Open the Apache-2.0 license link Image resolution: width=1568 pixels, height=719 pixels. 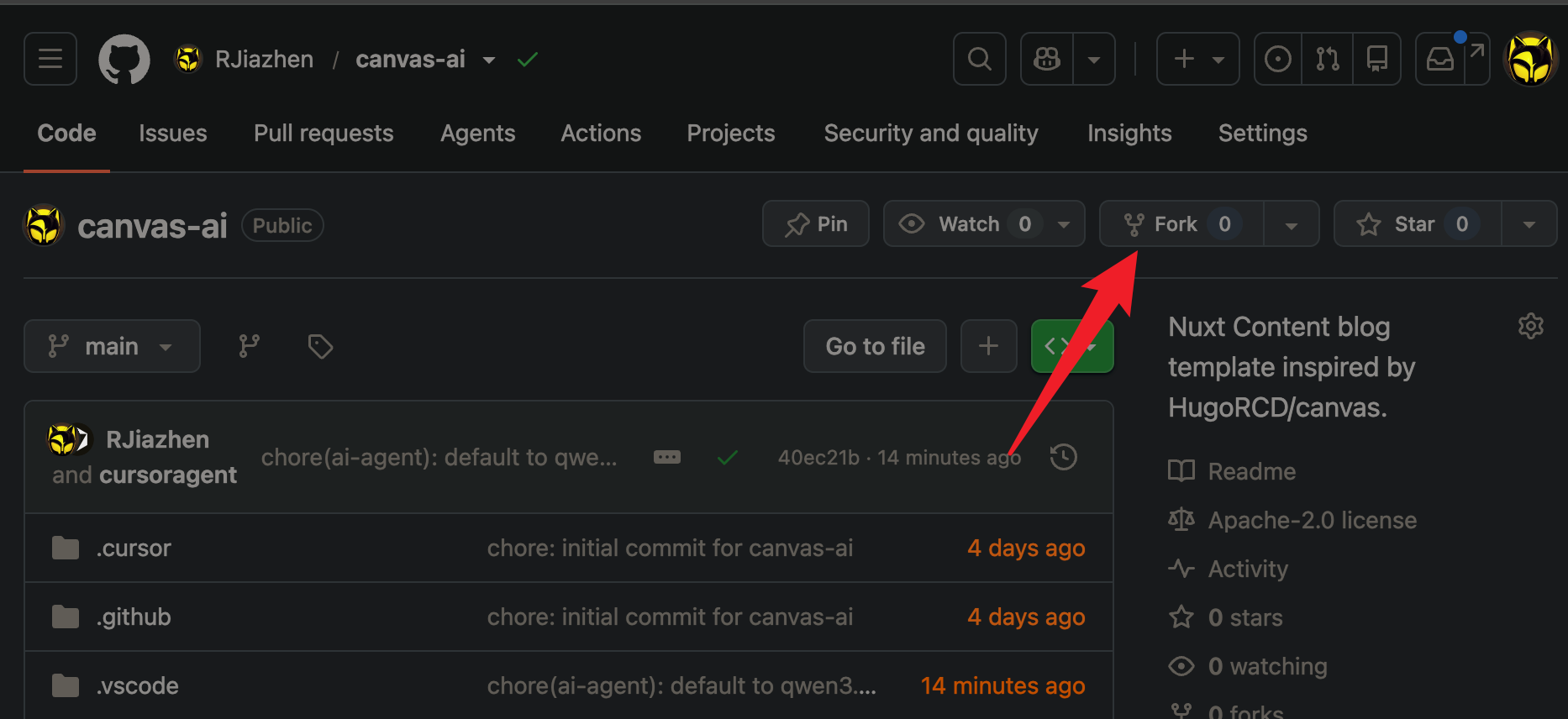pos(1312,520)
